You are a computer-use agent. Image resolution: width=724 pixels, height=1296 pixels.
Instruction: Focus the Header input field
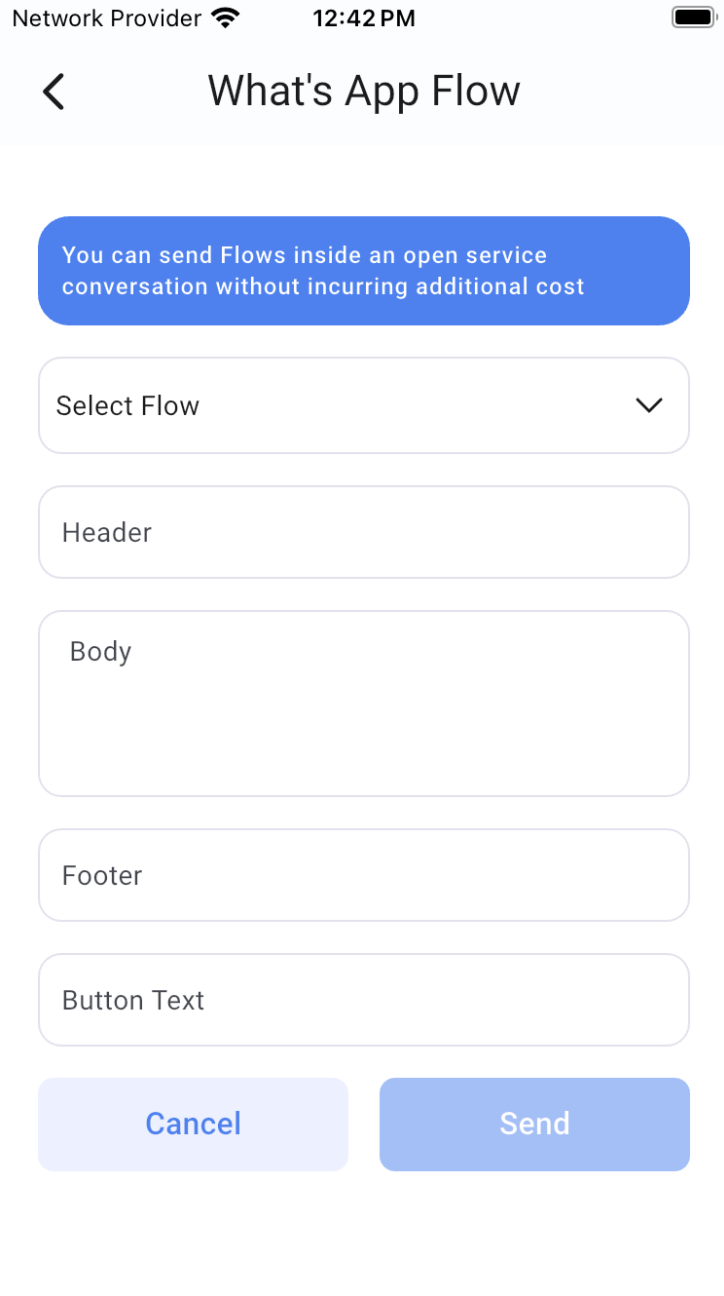click(x=363, y=532)
